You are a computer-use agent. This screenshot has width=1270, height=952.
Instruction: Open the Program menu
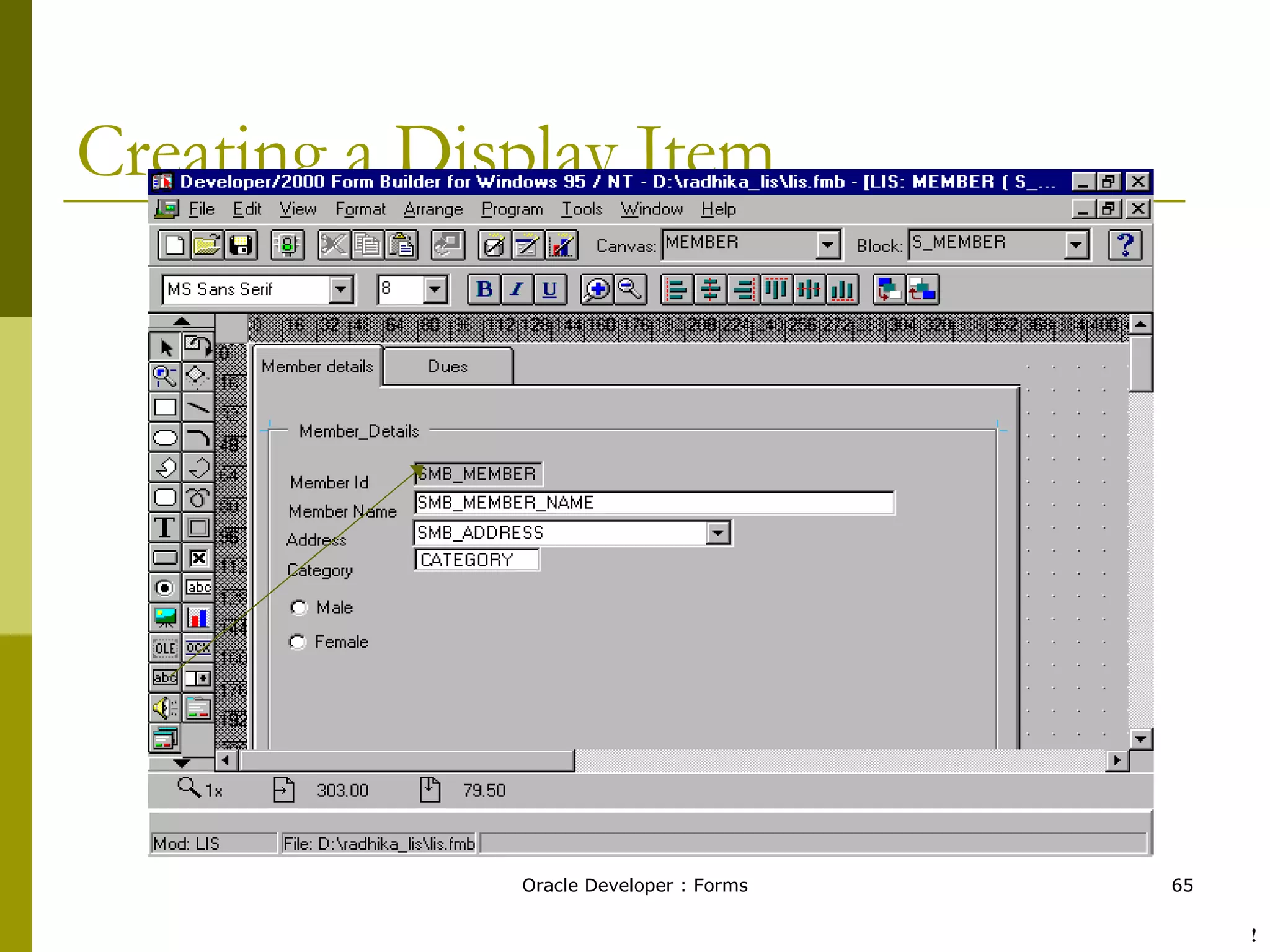click(512, 209)
